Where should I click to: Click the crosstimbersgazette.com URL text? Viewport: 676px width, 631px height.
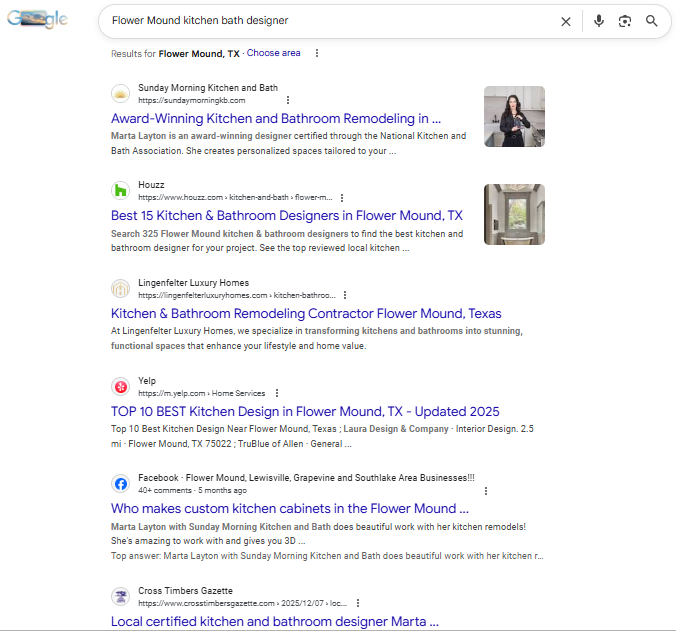[243, 603]
